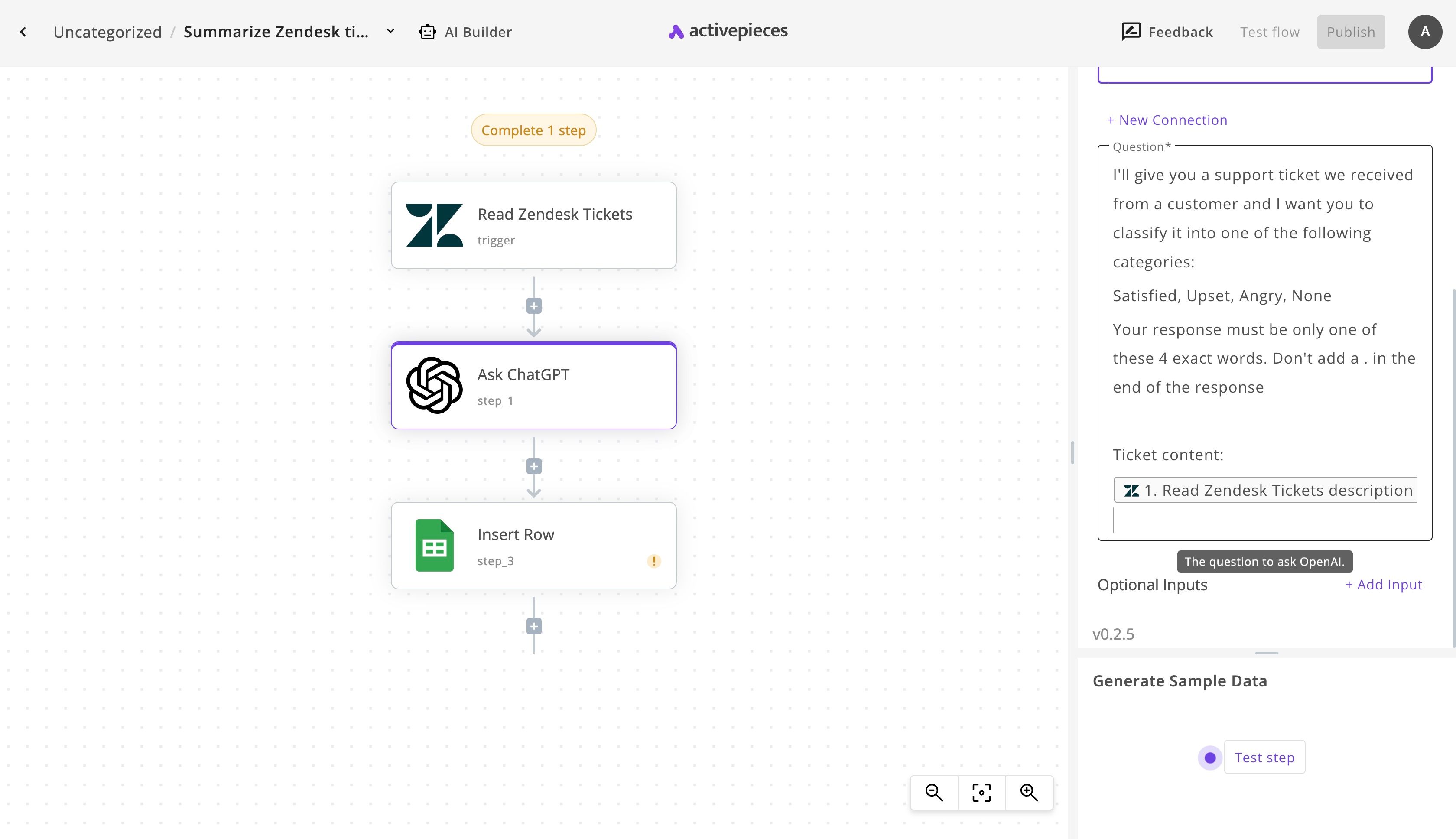Click the sidebar vertical divider handle
This screenshot has height=839, width=1456.
pyautogui.click(x=1072, y=452)
